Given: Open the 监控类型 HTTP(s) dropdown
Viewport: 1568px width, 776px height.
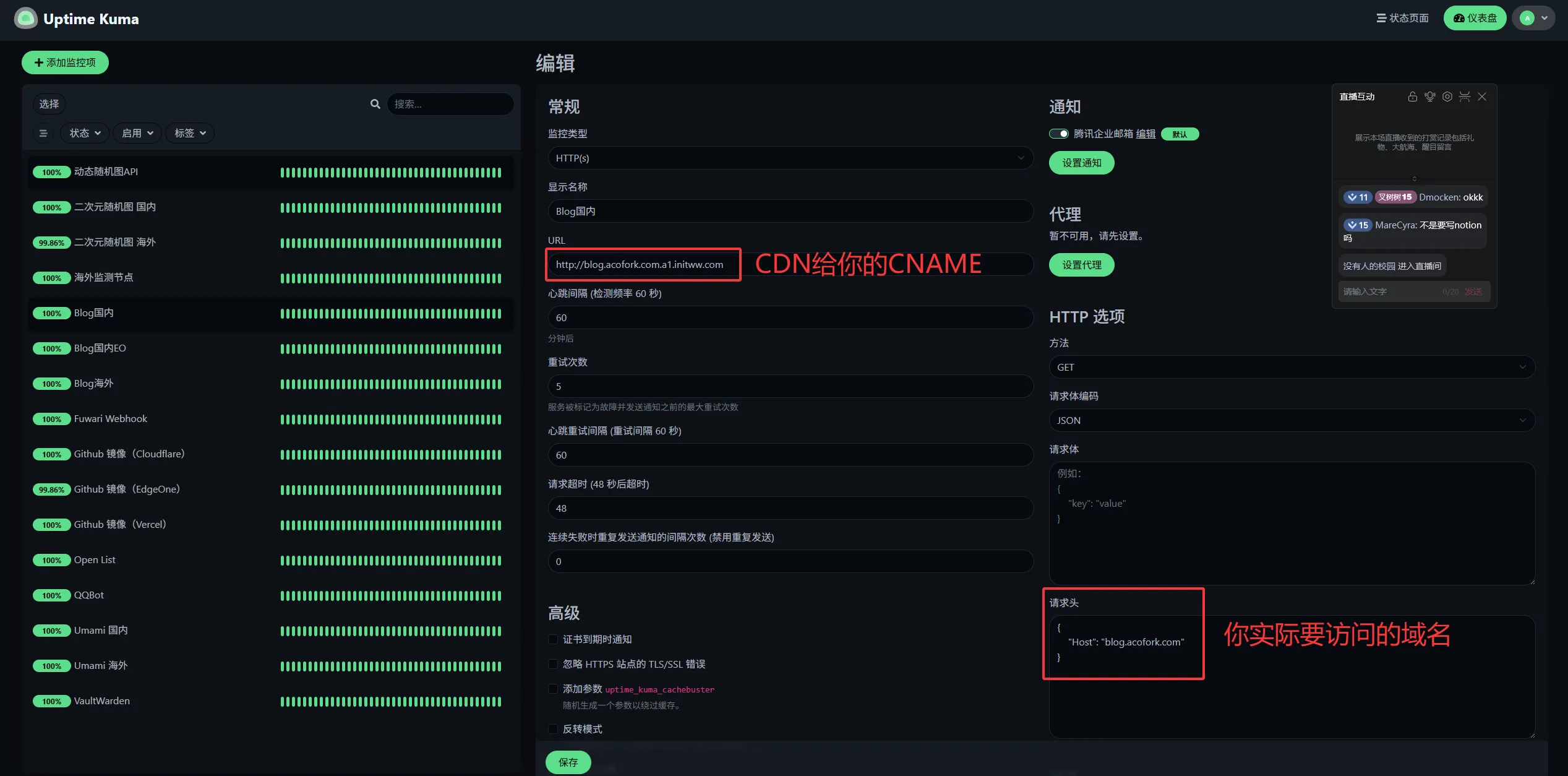Looking at the screenshot, I should point(790,158).
